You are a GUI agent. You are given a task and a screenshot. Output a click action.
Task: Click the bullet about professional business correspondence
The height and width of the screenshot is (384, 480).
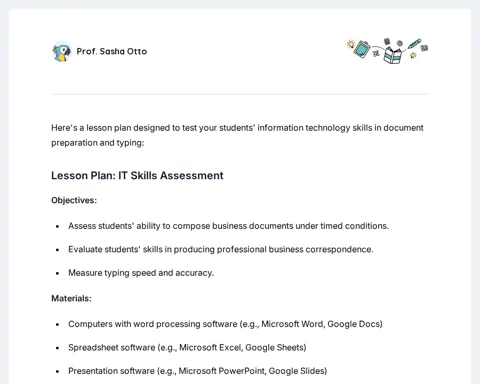(221, 249)
